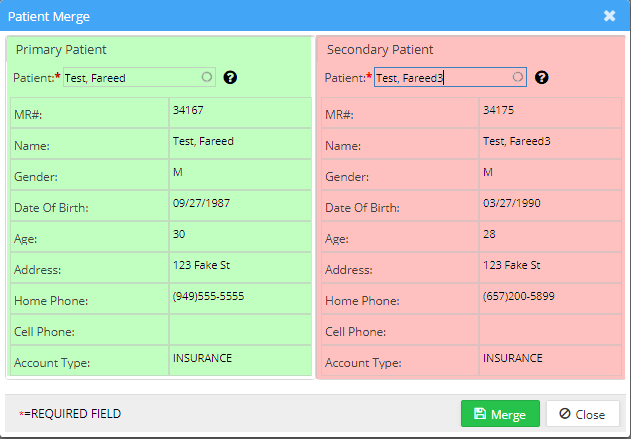Screen dimensions: 631x439
Task: Focus the Secondary Patient input showing Test, Fareed3
Action: (x=440, y=78)
